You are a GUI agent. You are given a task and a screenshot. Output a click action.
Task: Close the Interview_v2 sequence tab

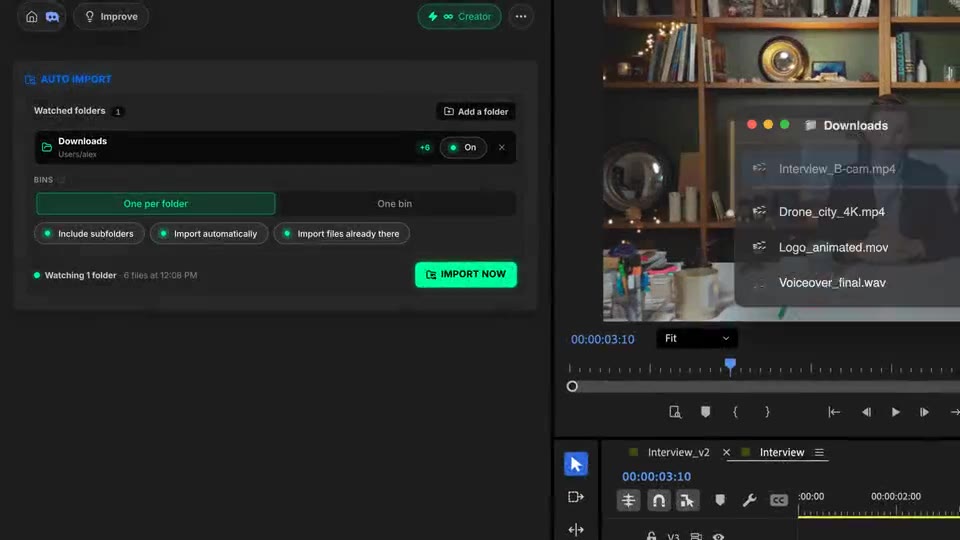(x=726, y=452)
